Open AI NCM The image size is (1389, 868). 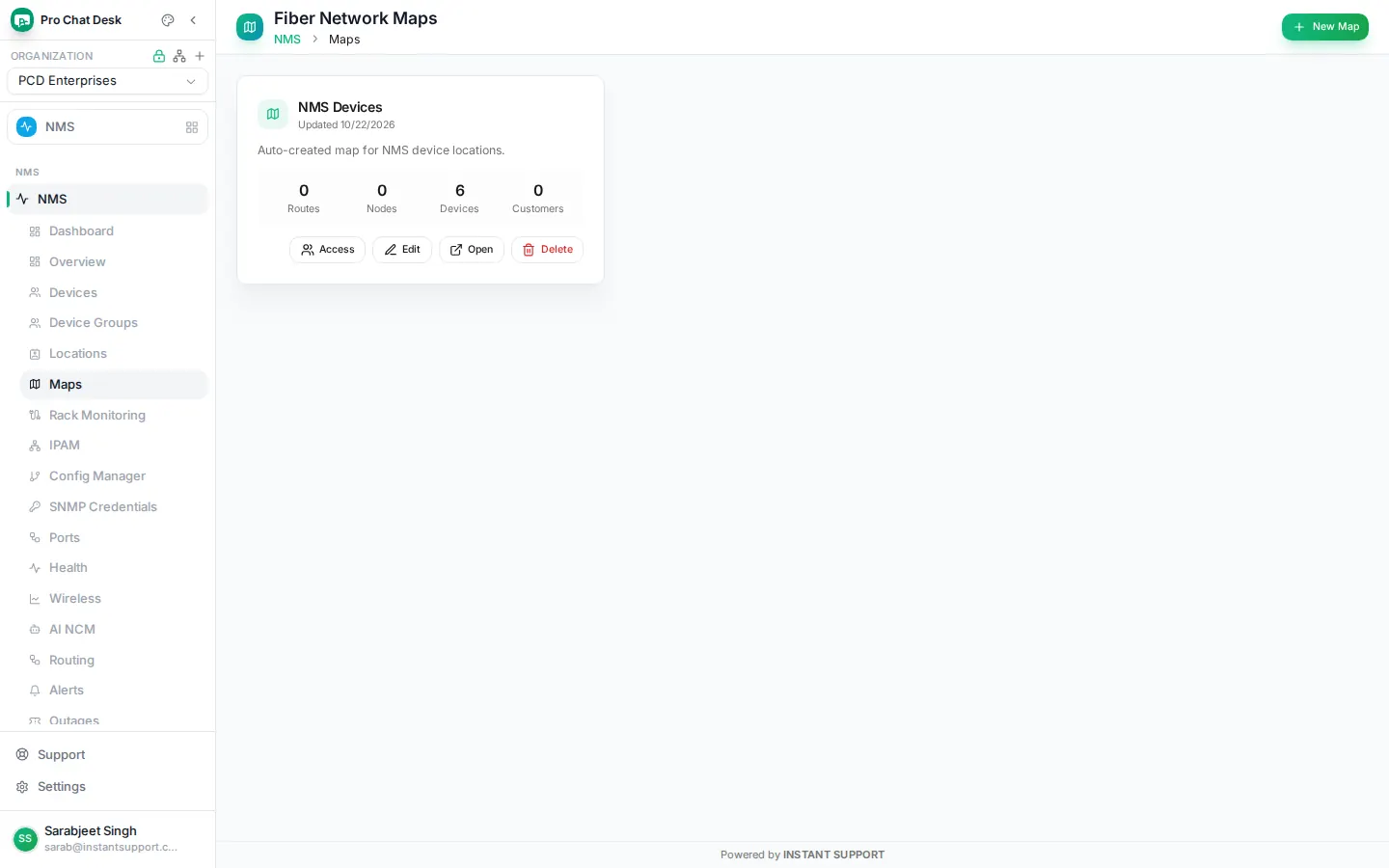[114, 630]
